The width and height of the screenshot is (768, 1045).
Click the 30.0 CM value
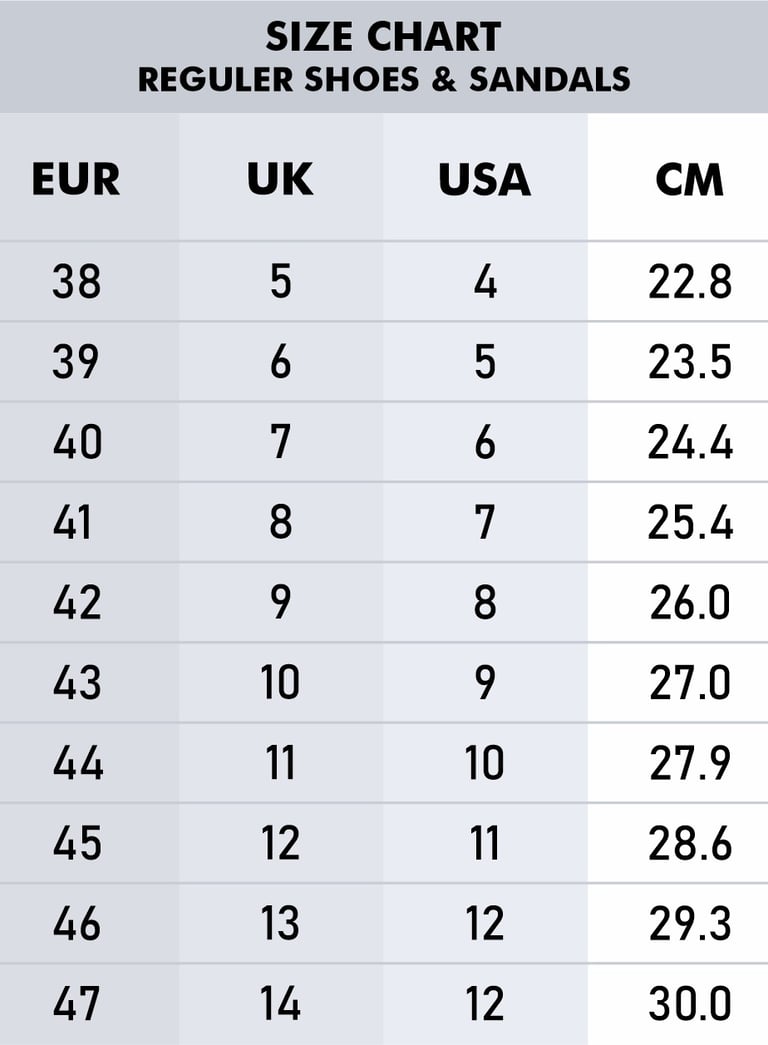click(690, 1003)
